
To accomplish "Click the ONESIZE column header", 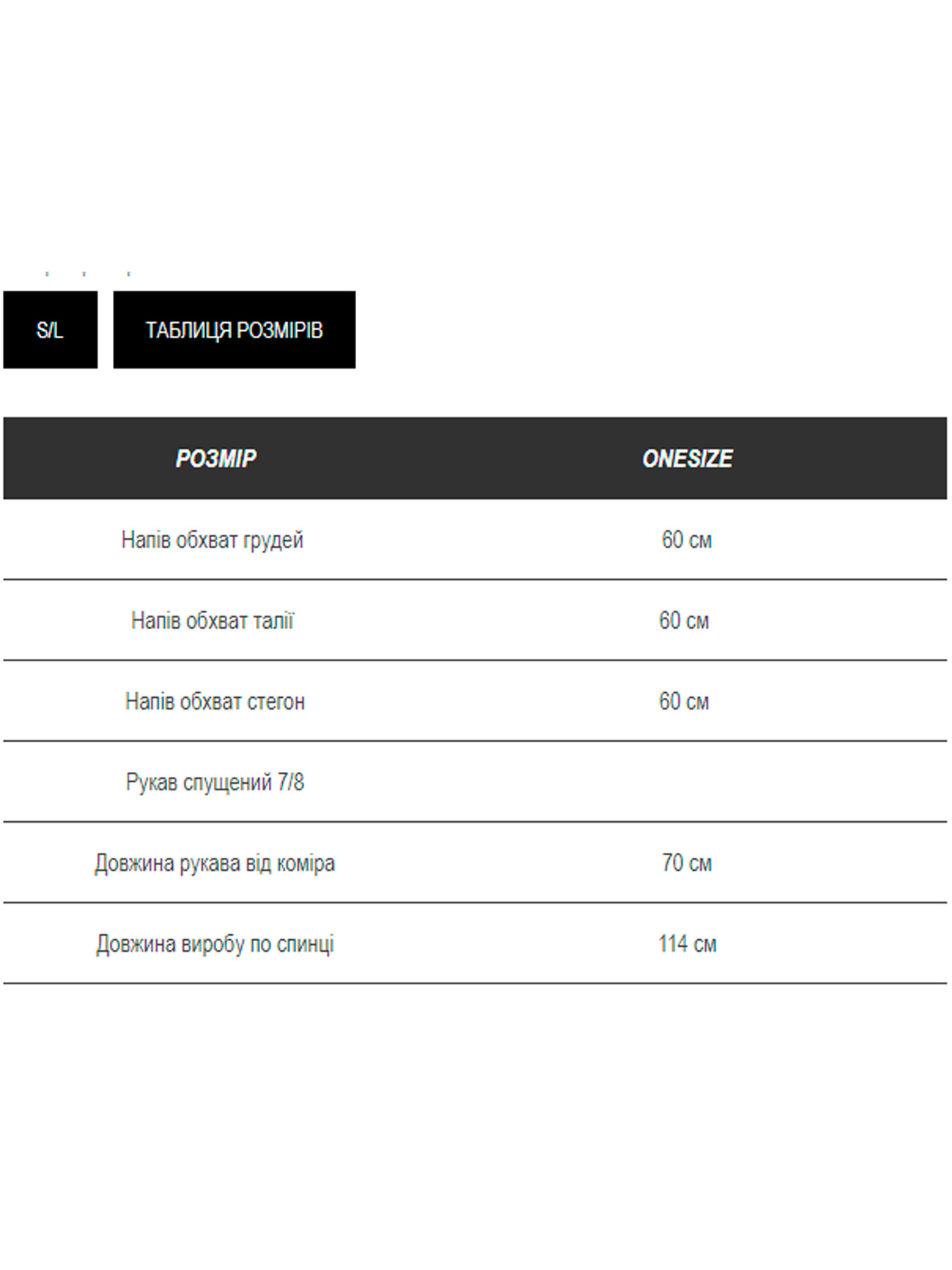I will [x=687, y=459].
